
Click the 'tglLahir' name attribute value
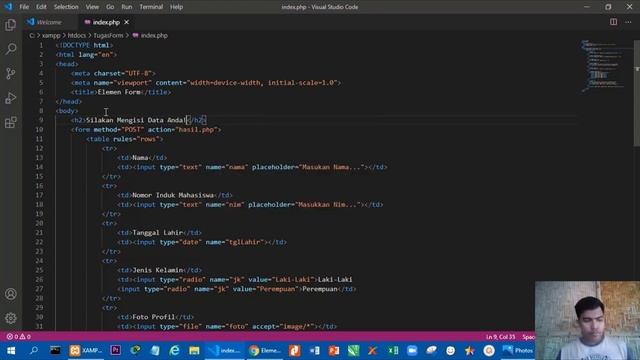[x=245, y=242]
